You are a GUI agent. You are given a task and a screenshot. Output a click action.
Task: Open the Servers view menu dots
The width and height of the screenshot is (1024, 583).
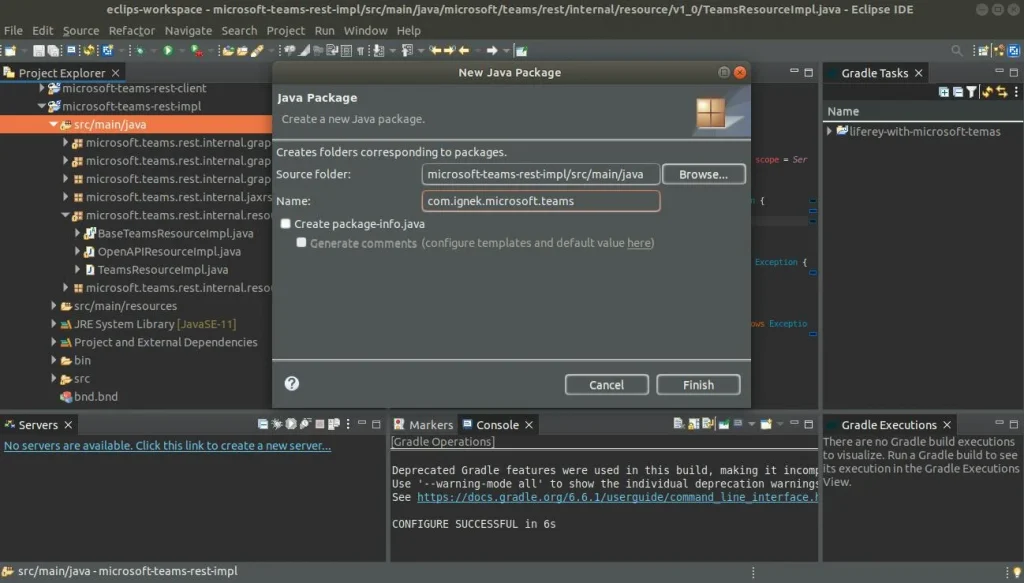pyautogui.click(x=348, y=424)
